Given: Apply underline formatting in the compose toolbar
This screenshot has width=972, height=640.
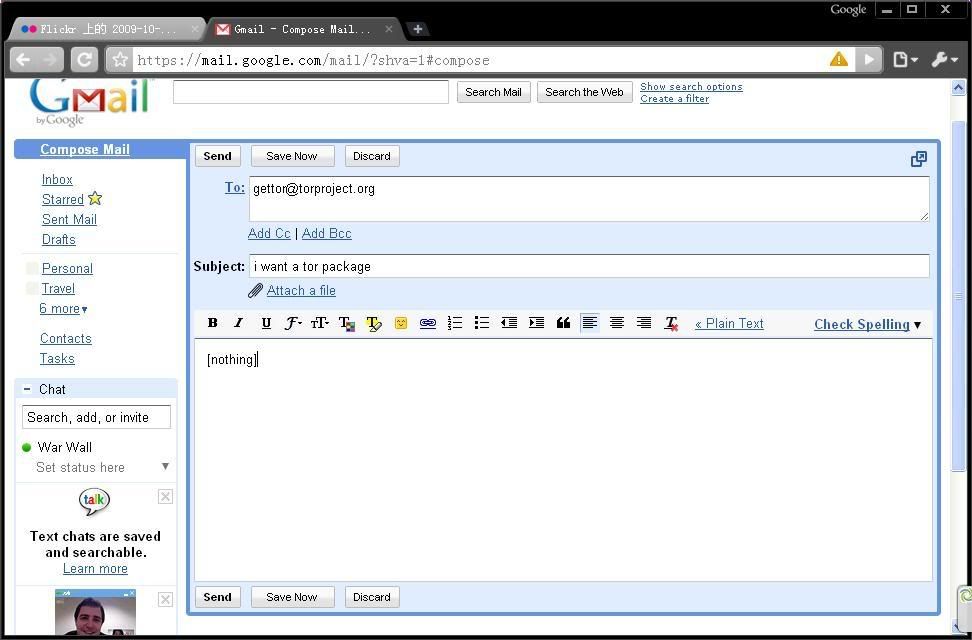Looking at the screenshot, I should (x=266, y=322).
